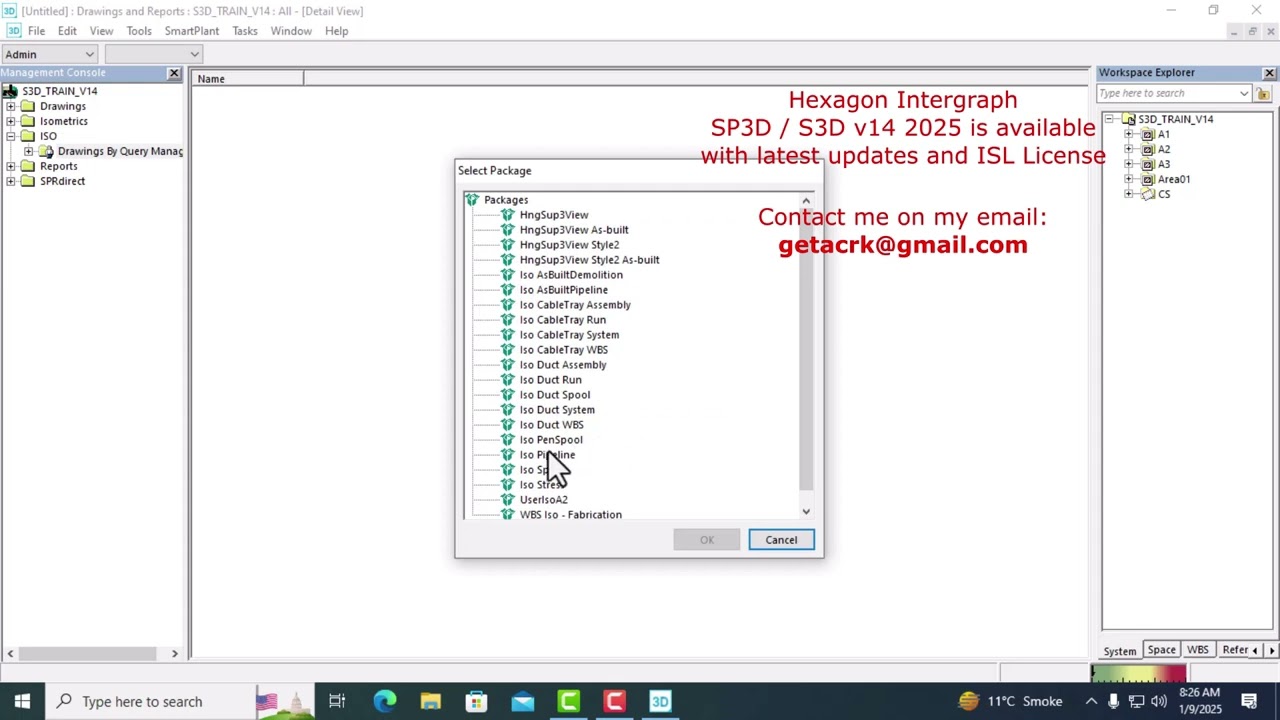Viewport: 1280px width, 720px height.
Task: Select HngSup3View Style2 As-built package
Action: (589, 260)
